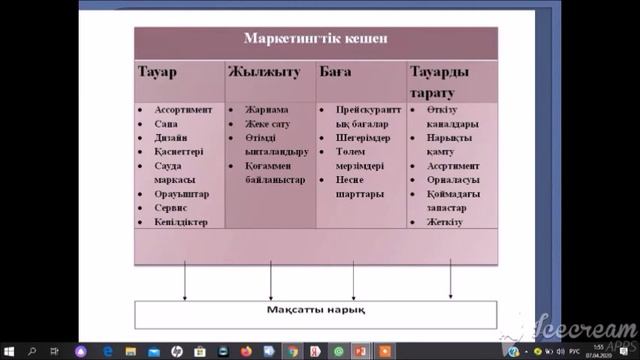Click the 'Ассортимент' item under Тауар
Viewport: 640px width, 360px height.
[x=183, y=110]
